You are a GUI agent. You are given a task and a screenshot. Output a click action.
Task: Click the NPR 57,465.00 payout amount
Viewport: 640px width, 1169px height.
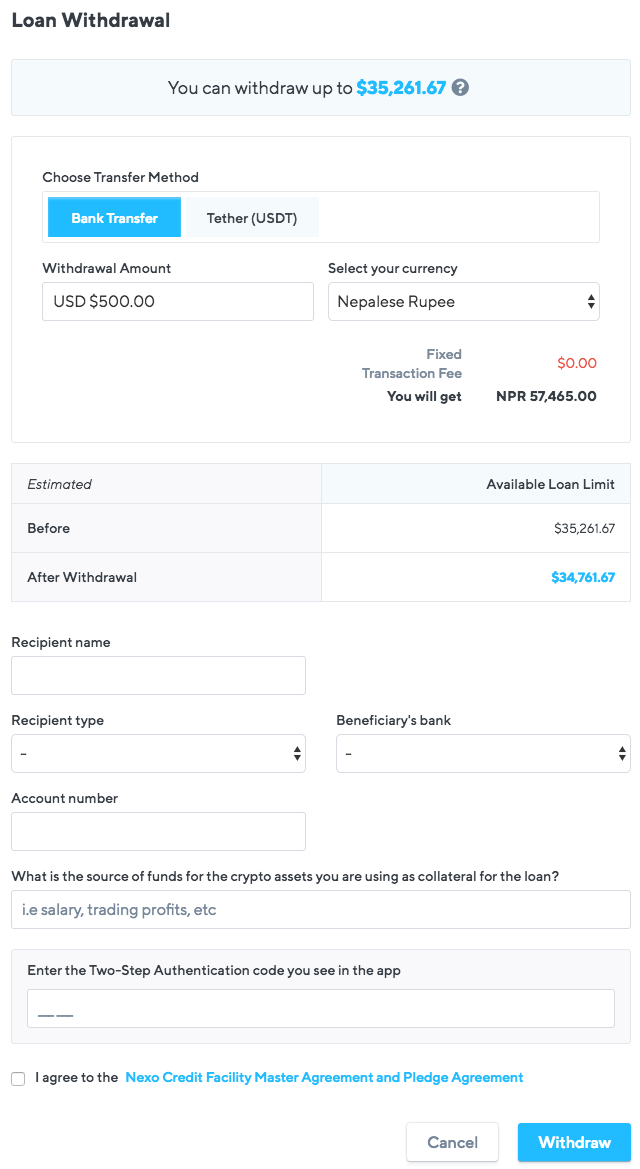click(x=546, y=396)
